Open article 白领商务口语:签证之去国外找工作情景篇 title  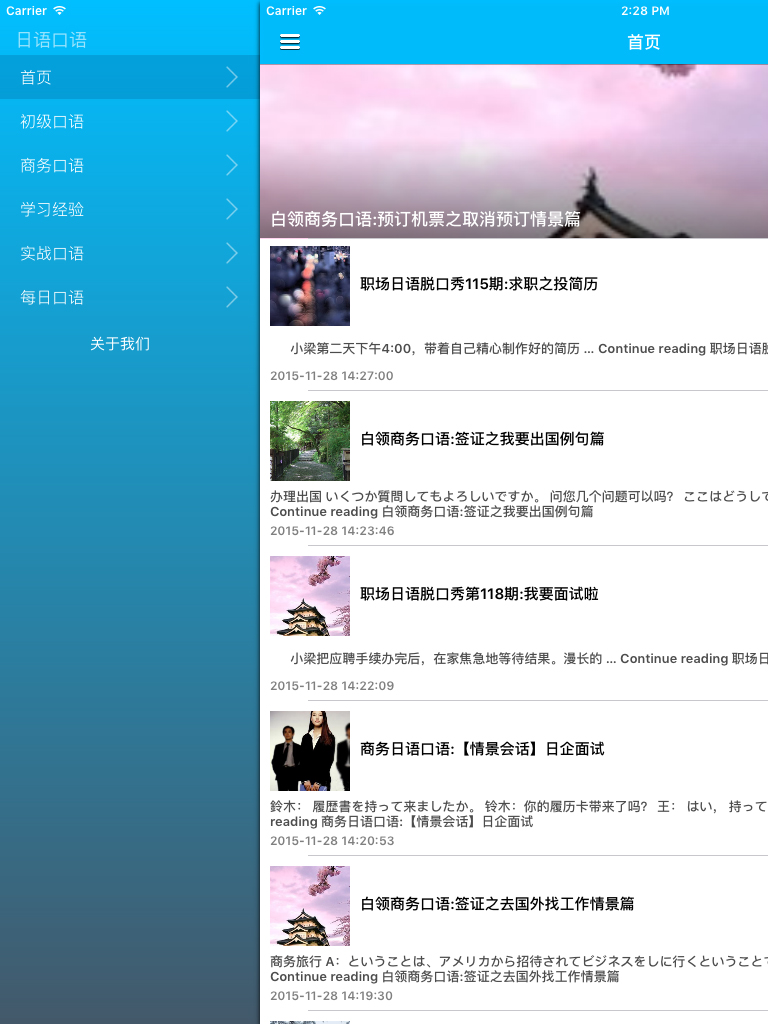[497, 904]
